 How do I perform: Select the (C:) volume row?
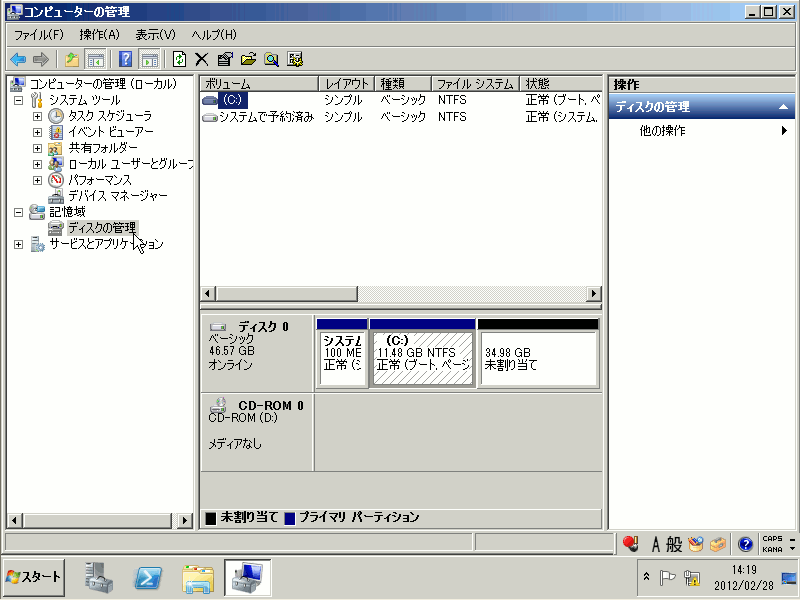[401, 100]
